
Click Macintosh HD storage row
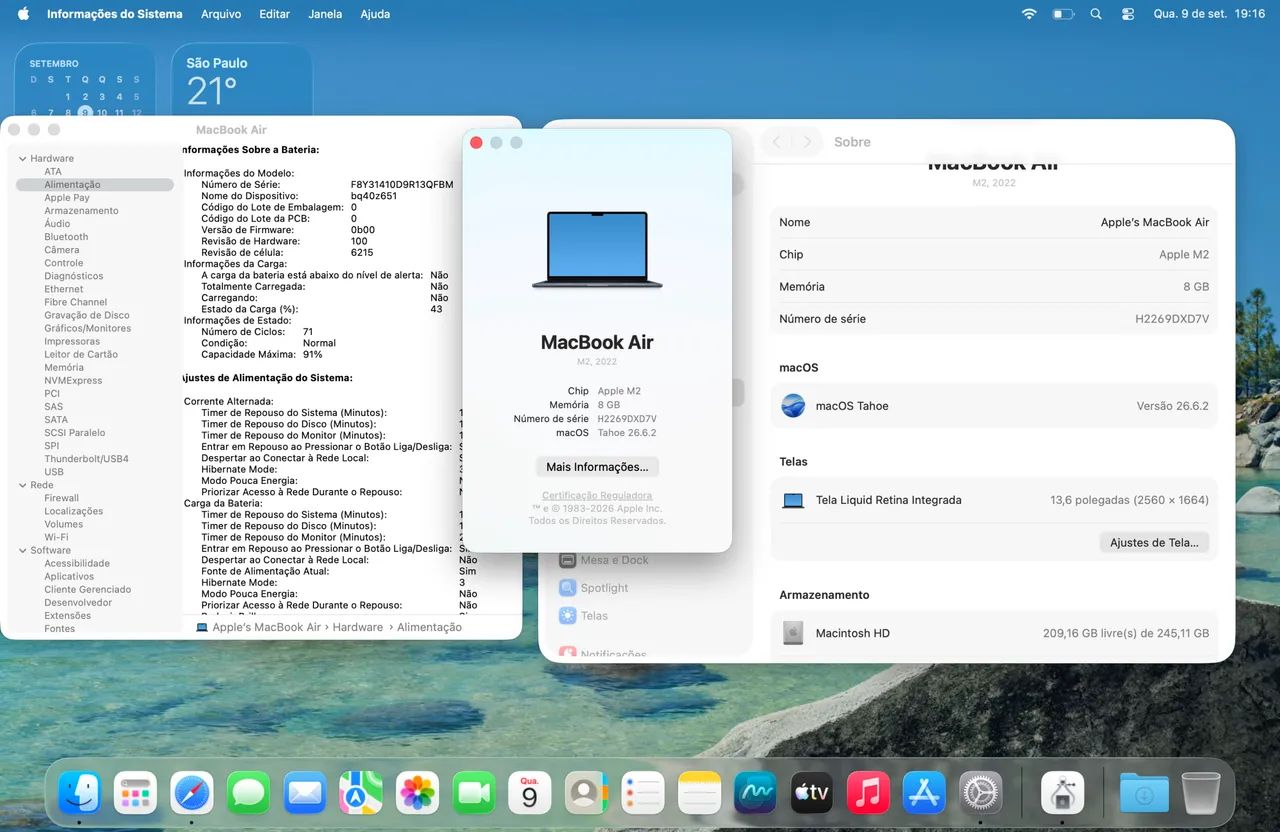pyautogui.click(x=994, y=633)
